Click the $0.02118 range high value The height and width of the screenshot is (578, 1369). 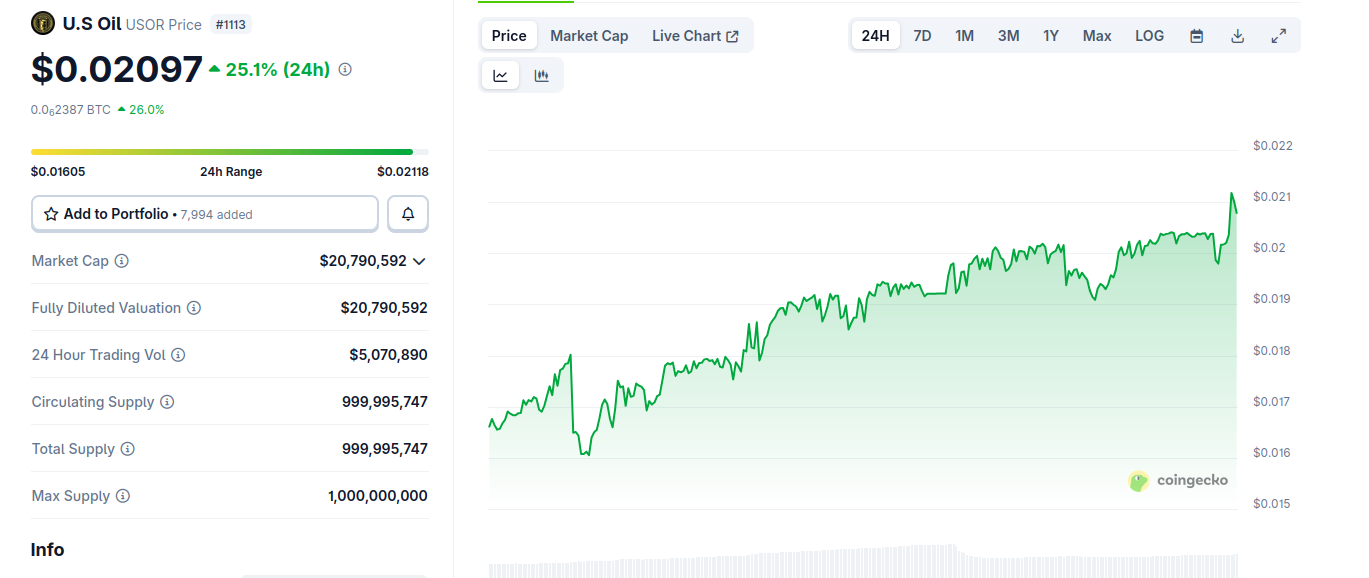click(x=403, y=171)
